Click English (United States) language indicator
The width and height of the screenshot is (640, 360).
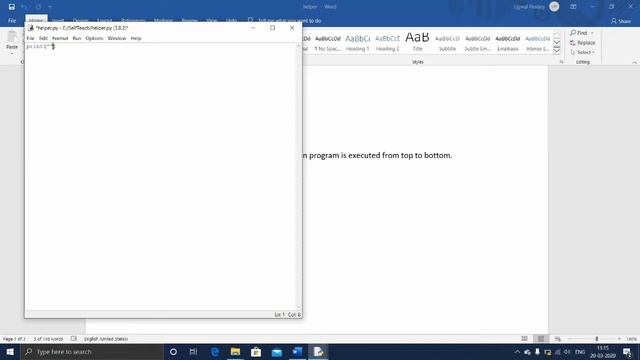tap(106, 339)
